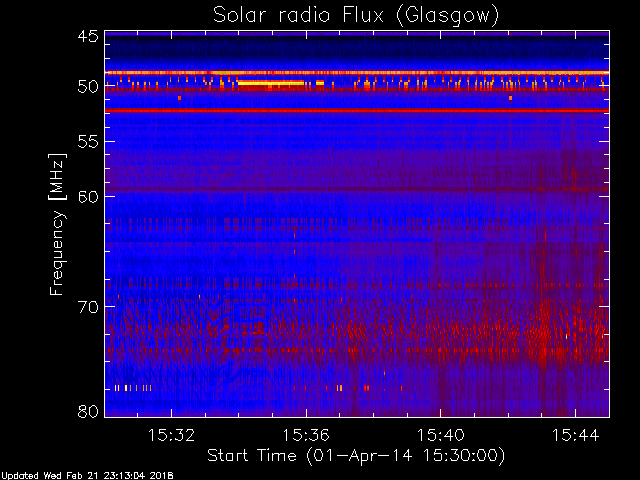Click the 15:36 time tick label
Viewport: 640px width, 480px height.
(306, 435)
